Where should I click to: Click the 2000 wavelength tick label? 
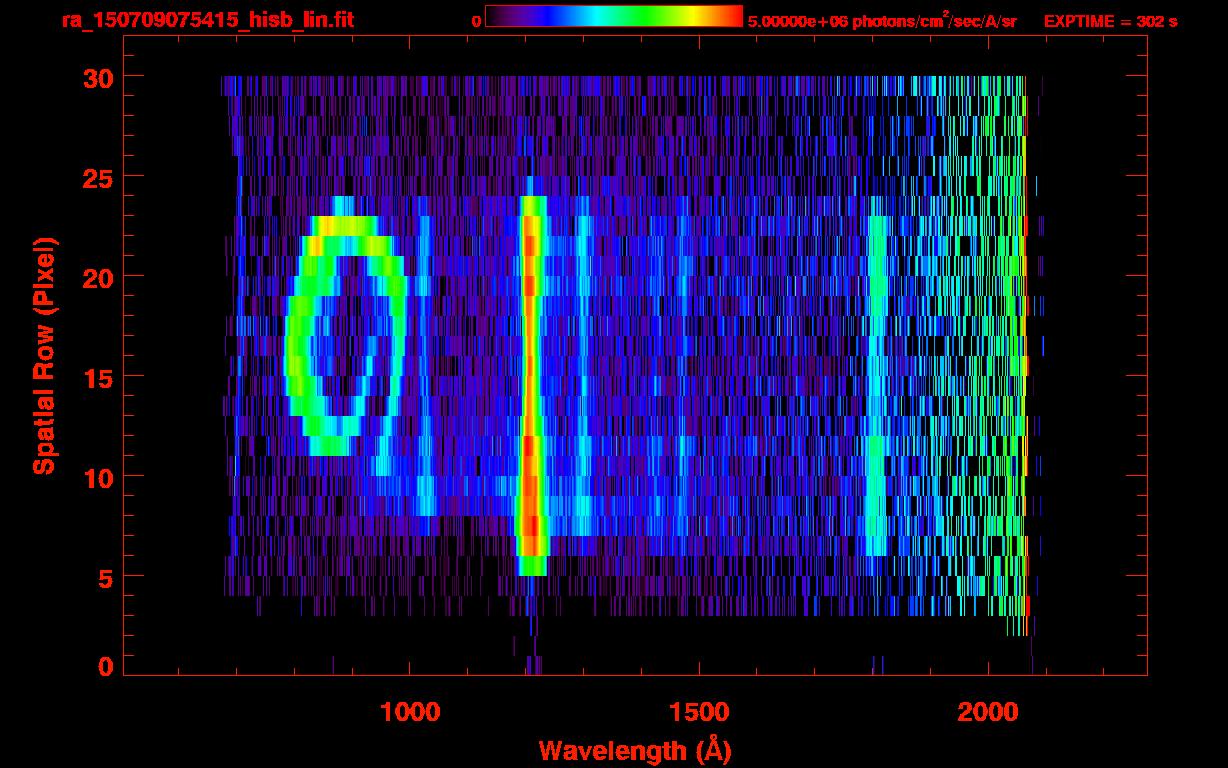click(988, 712)
